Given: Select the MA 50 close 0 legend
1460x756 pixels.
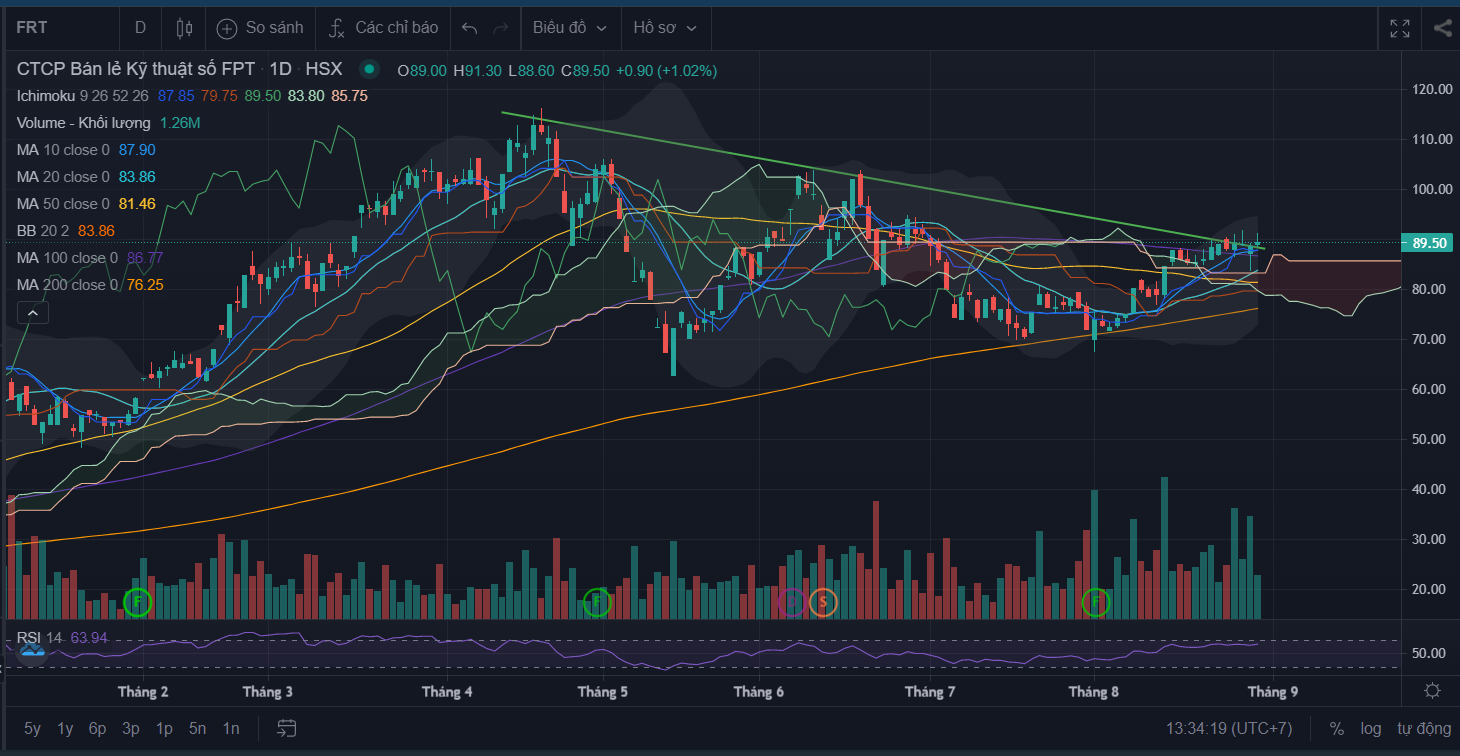Looking at the screenshot, I should (x=64, y=204).
